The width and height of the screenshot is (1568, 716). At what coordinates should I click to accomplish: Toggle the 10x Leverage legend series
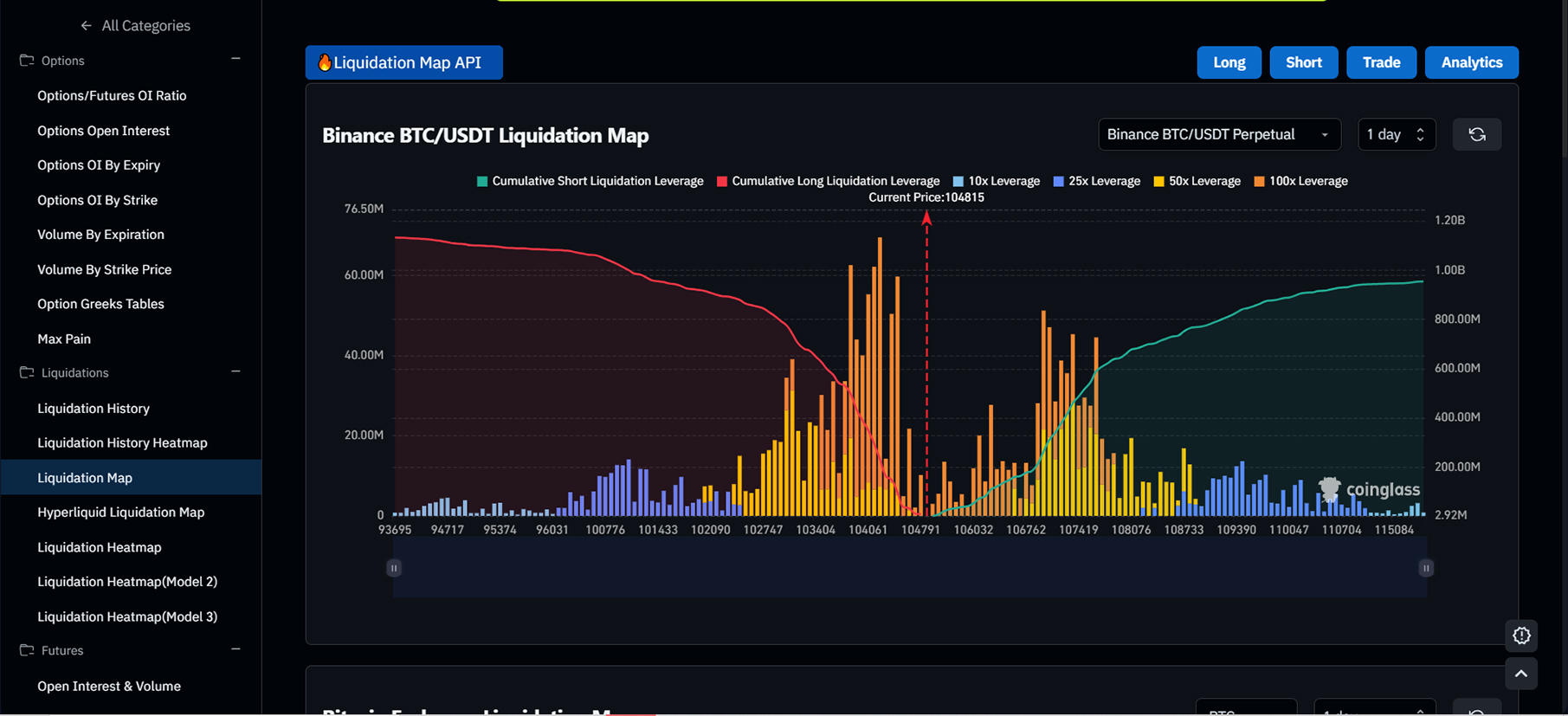click(x=996, y=181)
